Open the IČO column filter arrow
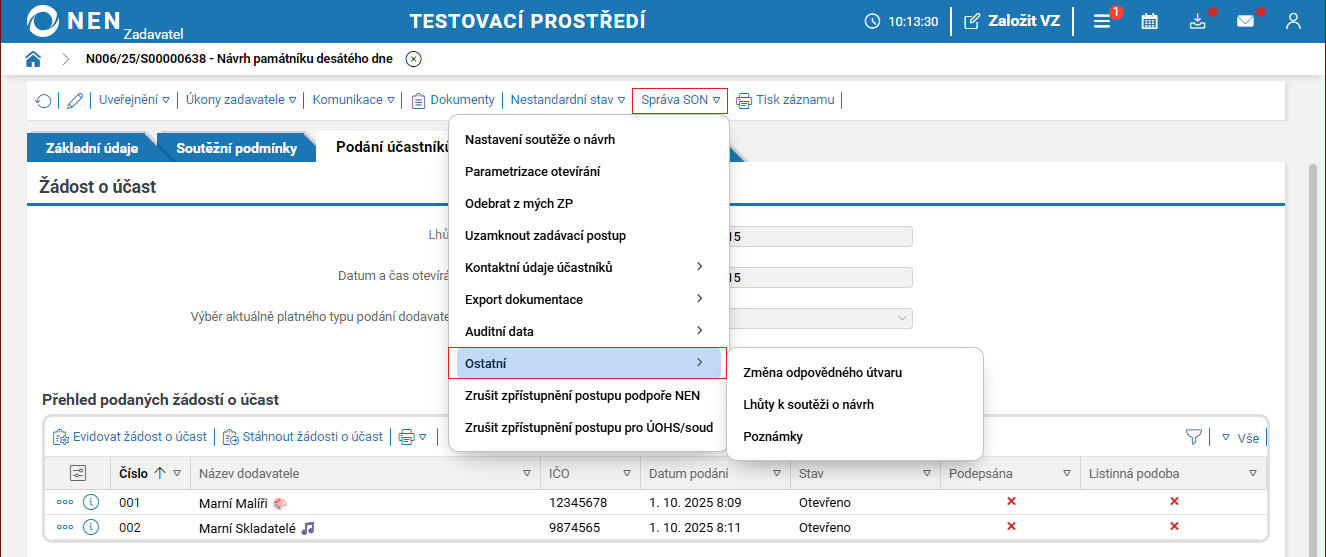1326x557 pixels. 627,473
